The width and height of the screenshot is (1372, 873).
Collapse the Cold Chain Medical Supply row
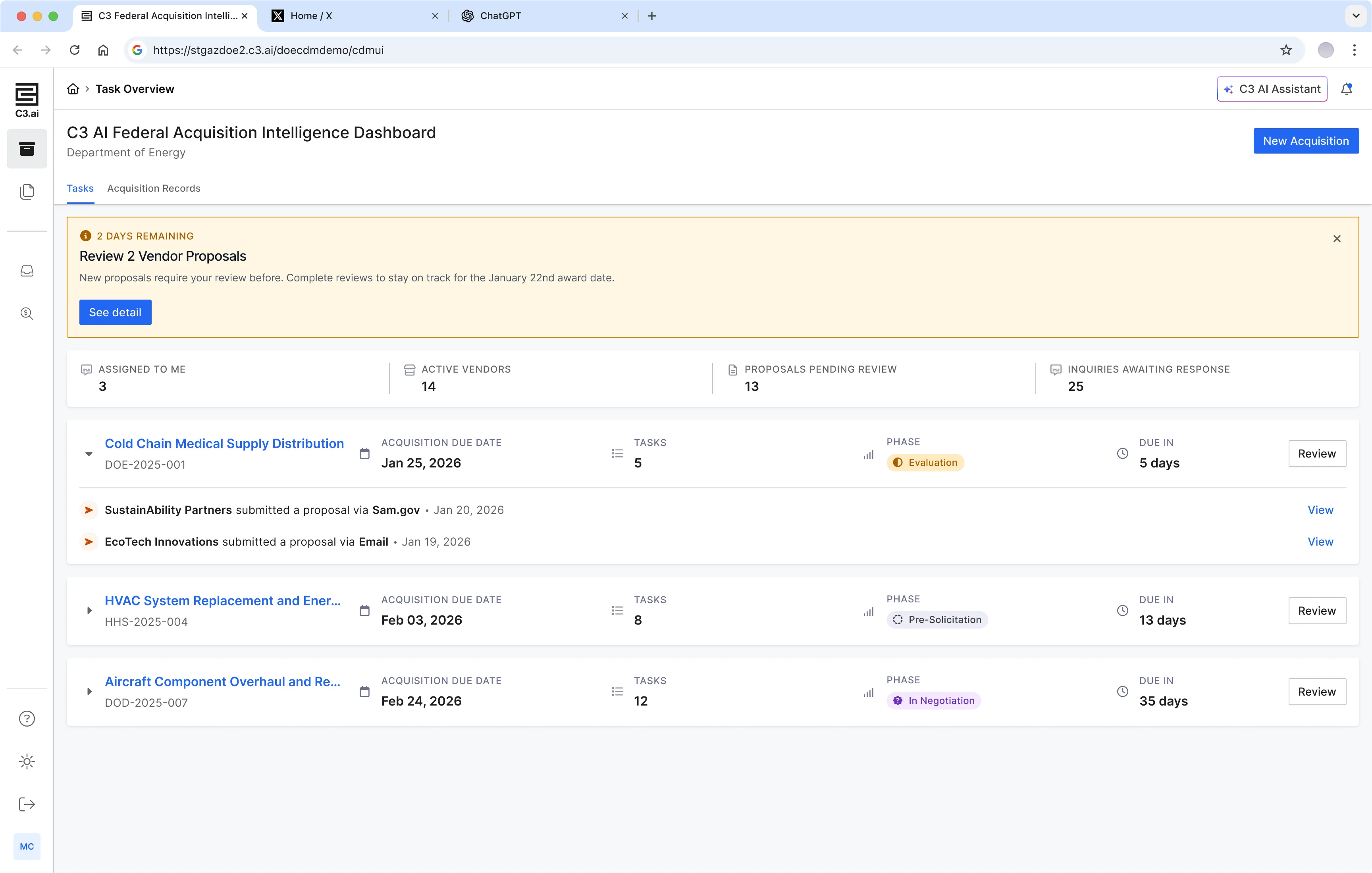(x=89, y=454)
